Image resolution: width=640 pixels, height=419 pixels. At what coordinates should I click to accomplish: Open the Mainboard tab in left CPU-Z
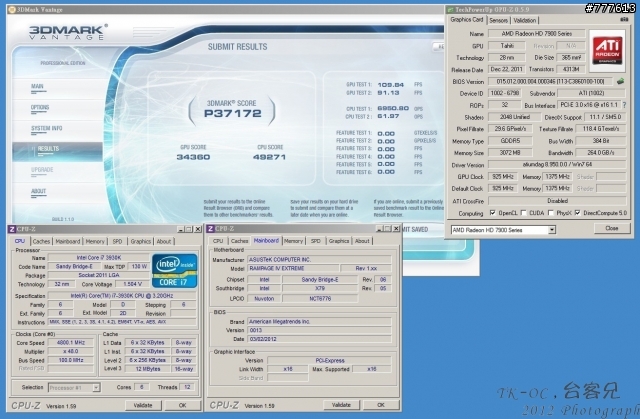[x=68, y=242]
